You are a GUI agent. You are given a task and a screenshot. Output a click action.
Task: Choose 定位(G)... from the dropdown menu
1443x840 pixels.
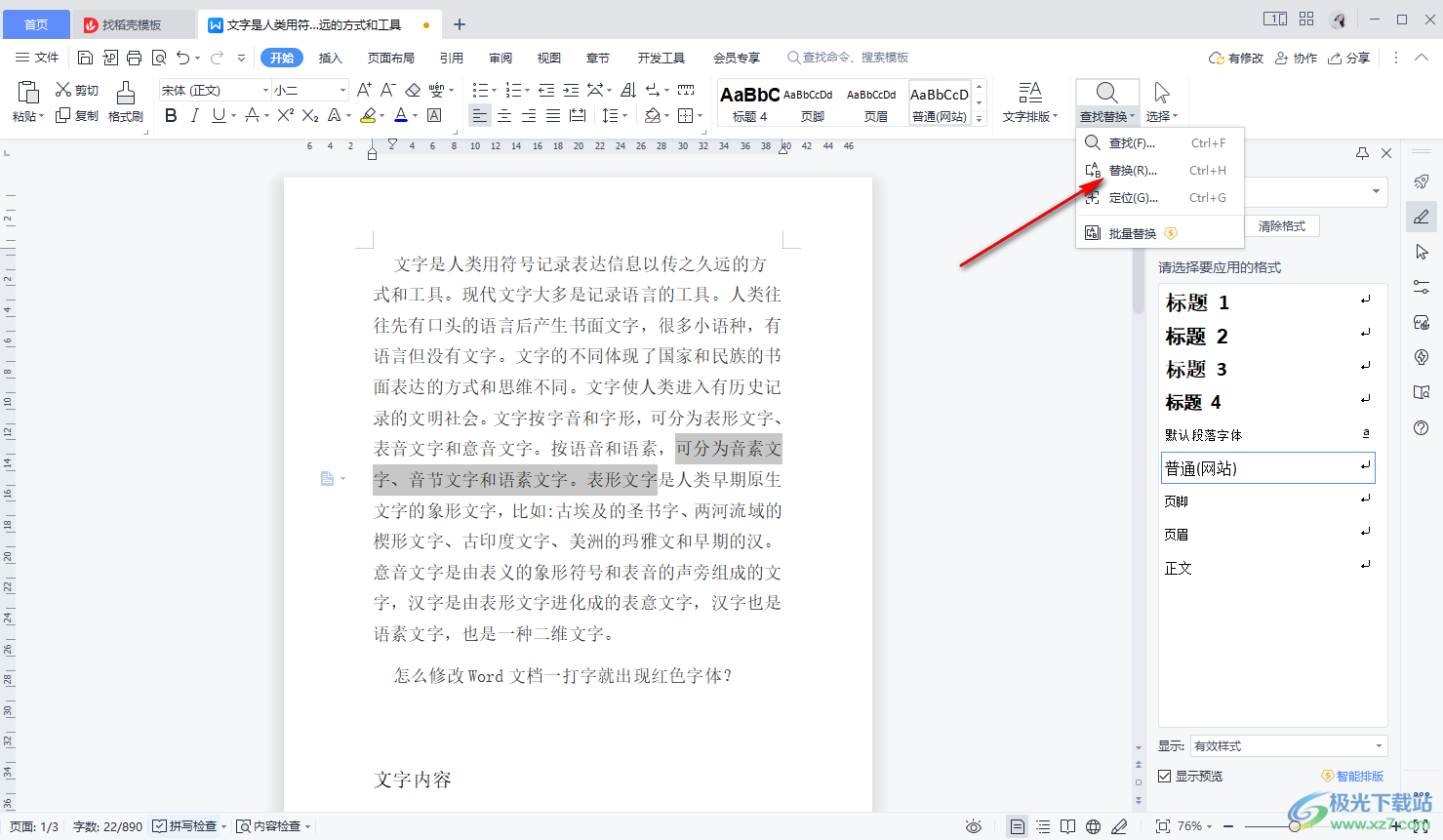[x=1160, y=198]
